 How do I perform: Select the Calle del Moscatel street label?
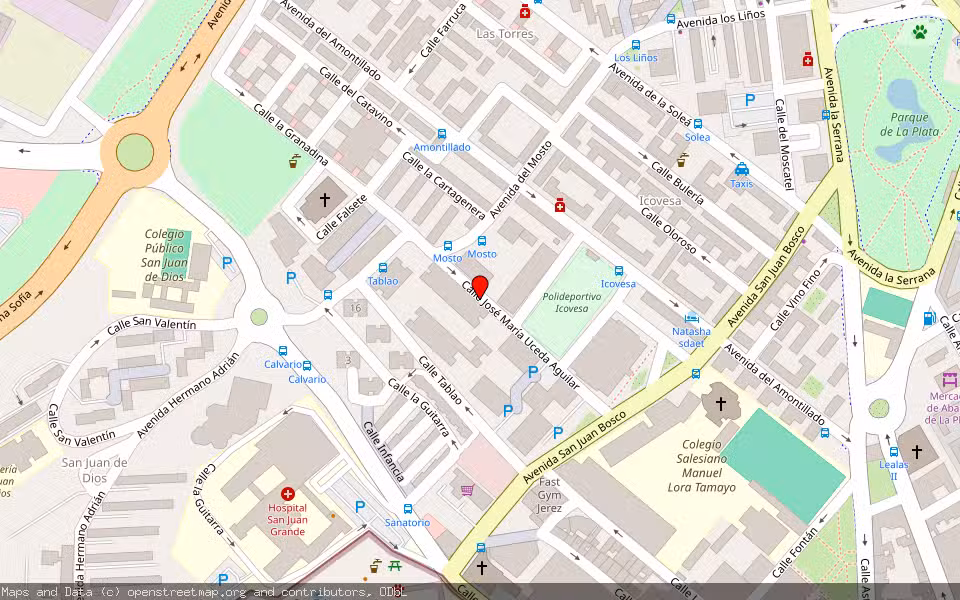(x=784, y=144)
